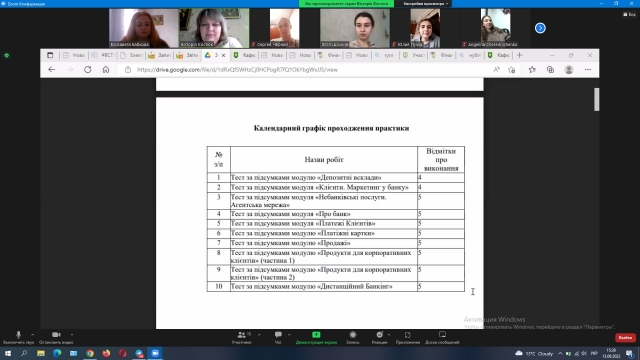Expand reactions options caret
The image size is (640, 360).
[x=389, y=335]
